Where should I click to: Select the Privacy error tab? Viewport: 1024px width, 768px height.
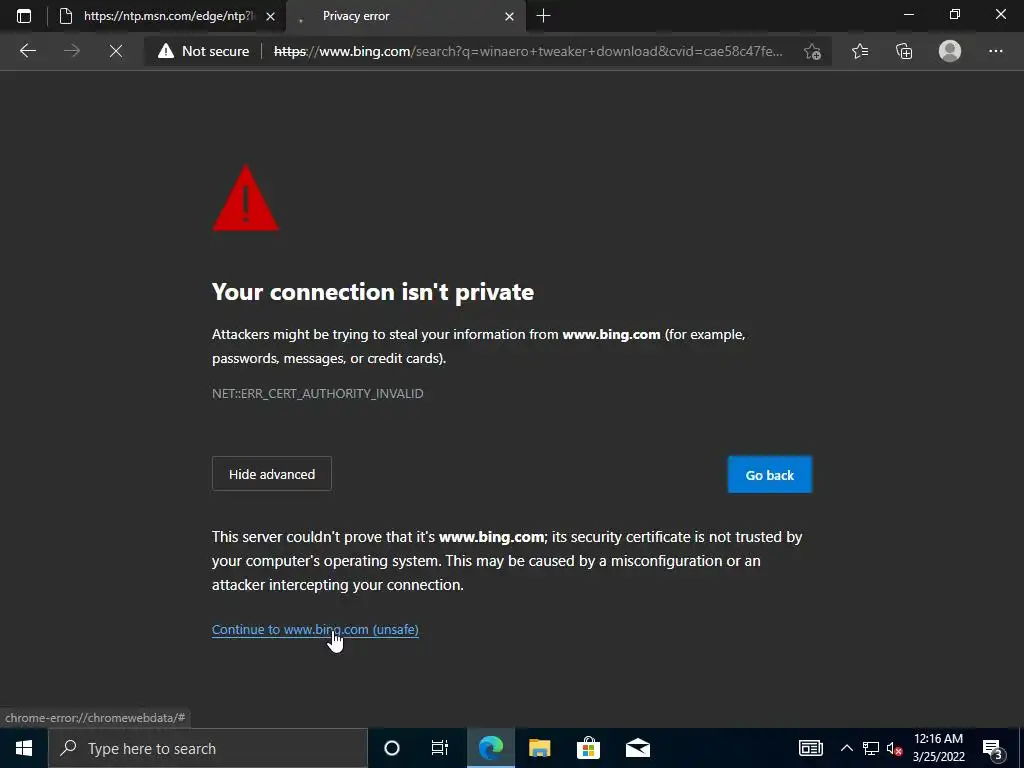(x=405, y=16)
